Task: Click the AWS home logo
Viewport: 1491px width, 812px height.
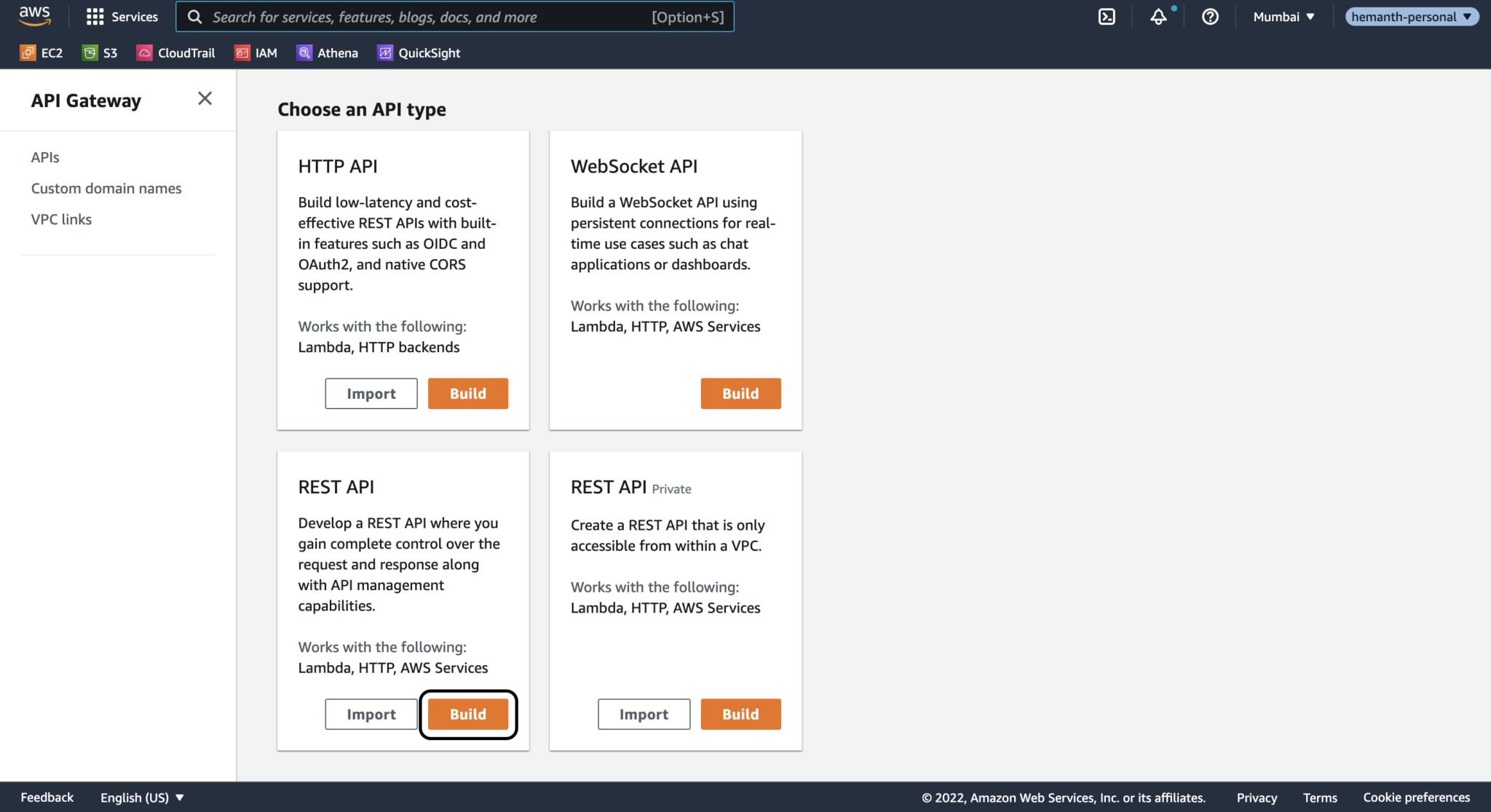Action: [x=33, y=16]
